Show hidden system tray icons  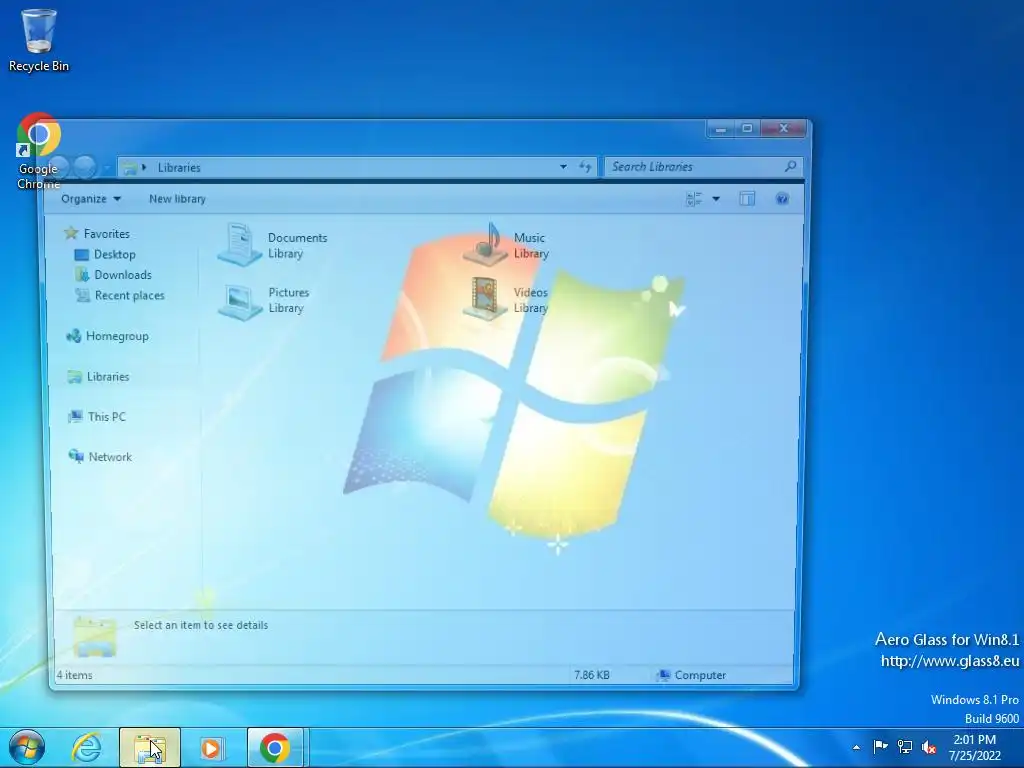click(x=856, y=747)
